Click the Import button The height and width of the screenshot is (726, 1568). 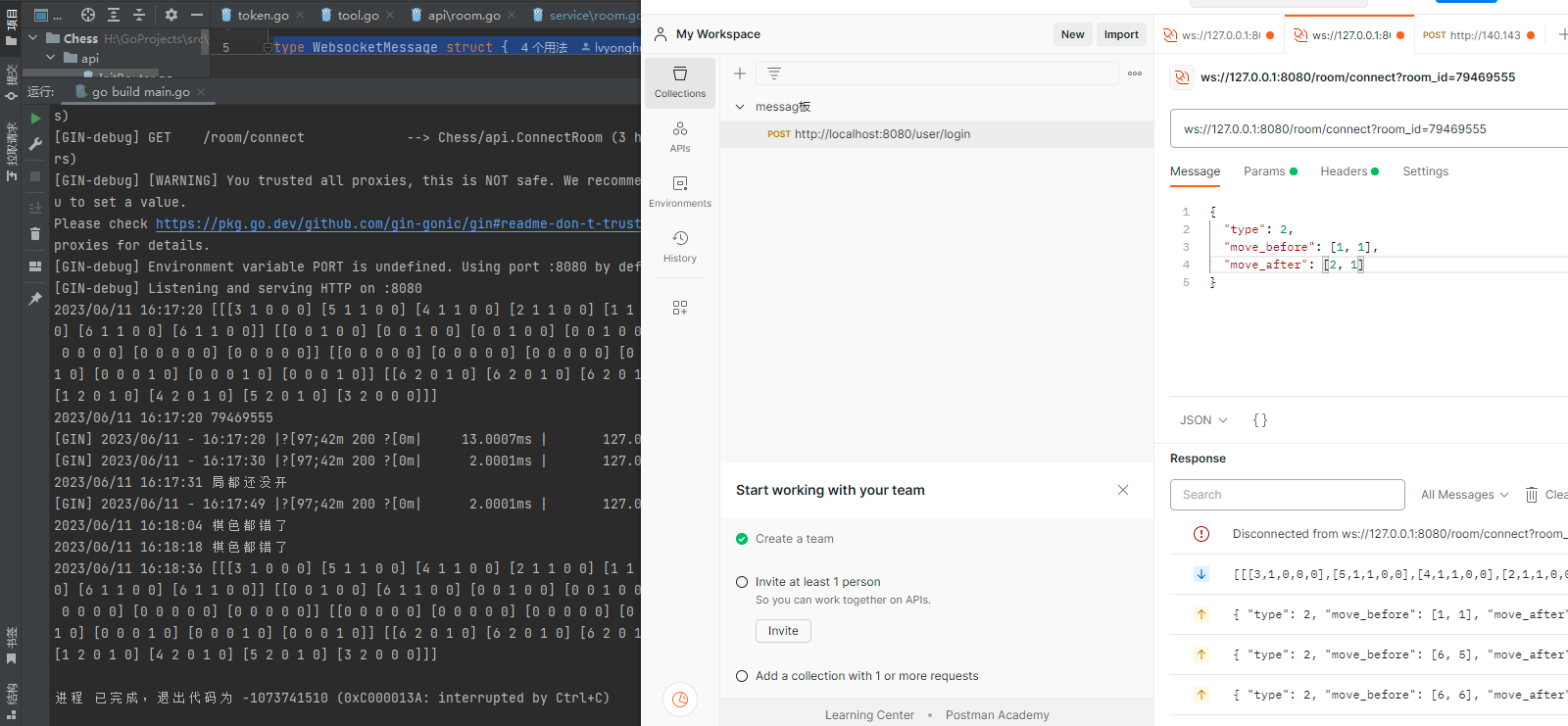[x=1121, y=34]
